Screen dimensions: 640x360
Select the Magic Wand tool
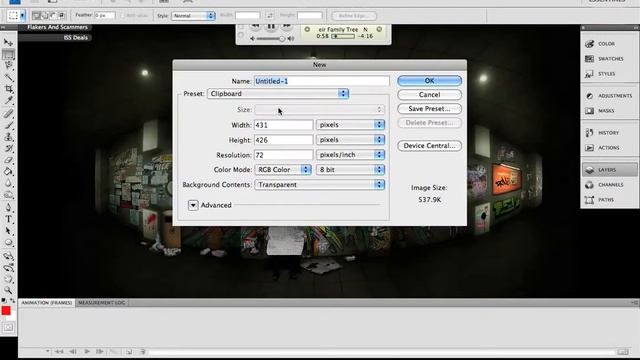coord(8,77)
